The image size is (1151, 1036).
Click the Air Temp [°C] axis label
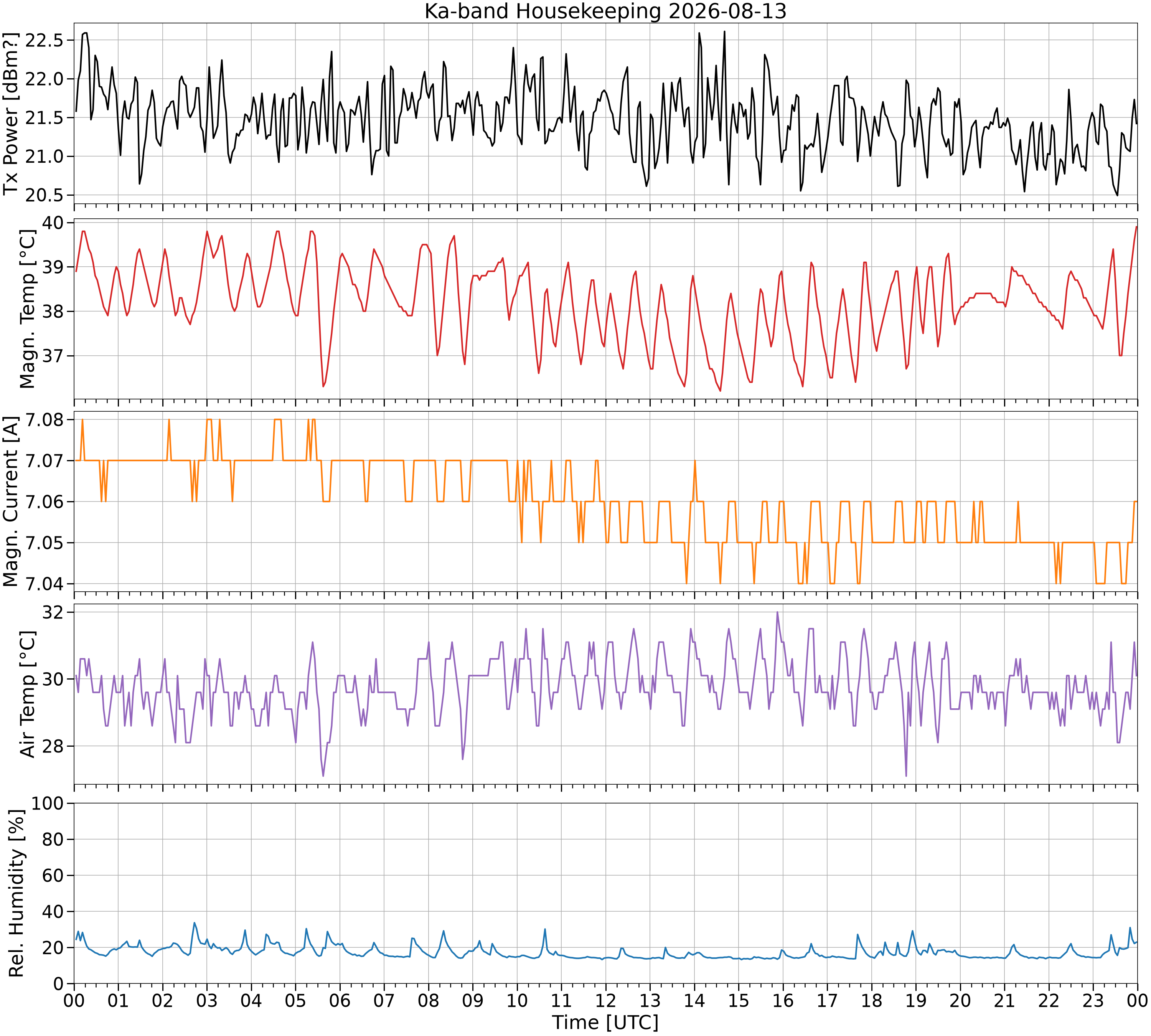pos(27,694)
